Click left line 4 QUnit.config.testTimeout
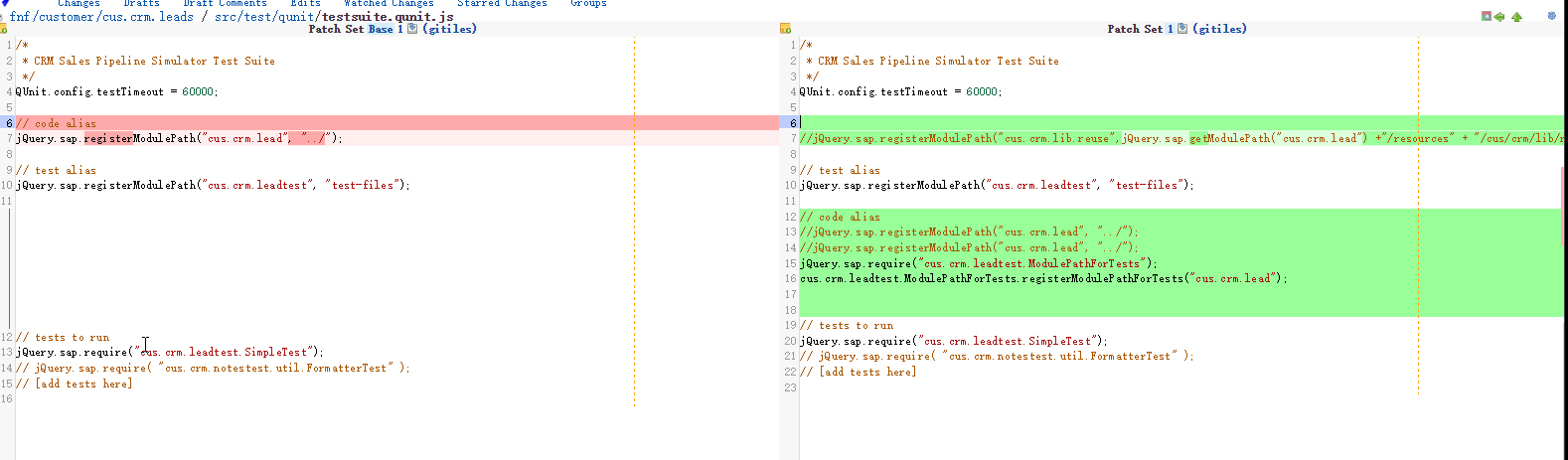 (x=116, y=91)
